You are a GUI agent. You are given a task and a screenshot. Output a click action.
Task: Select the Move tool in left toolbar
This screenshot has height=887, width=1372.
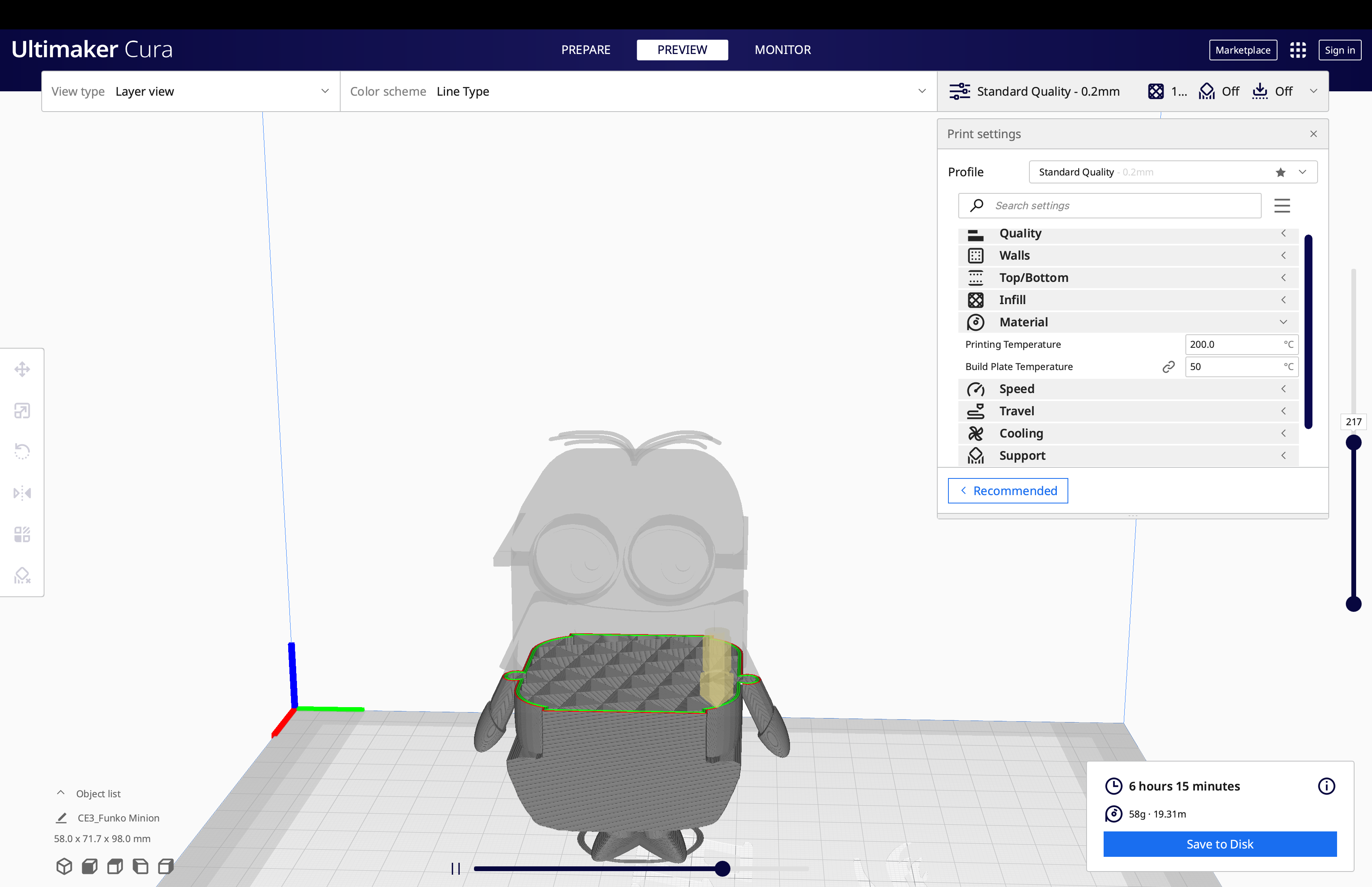pos(22,368)
